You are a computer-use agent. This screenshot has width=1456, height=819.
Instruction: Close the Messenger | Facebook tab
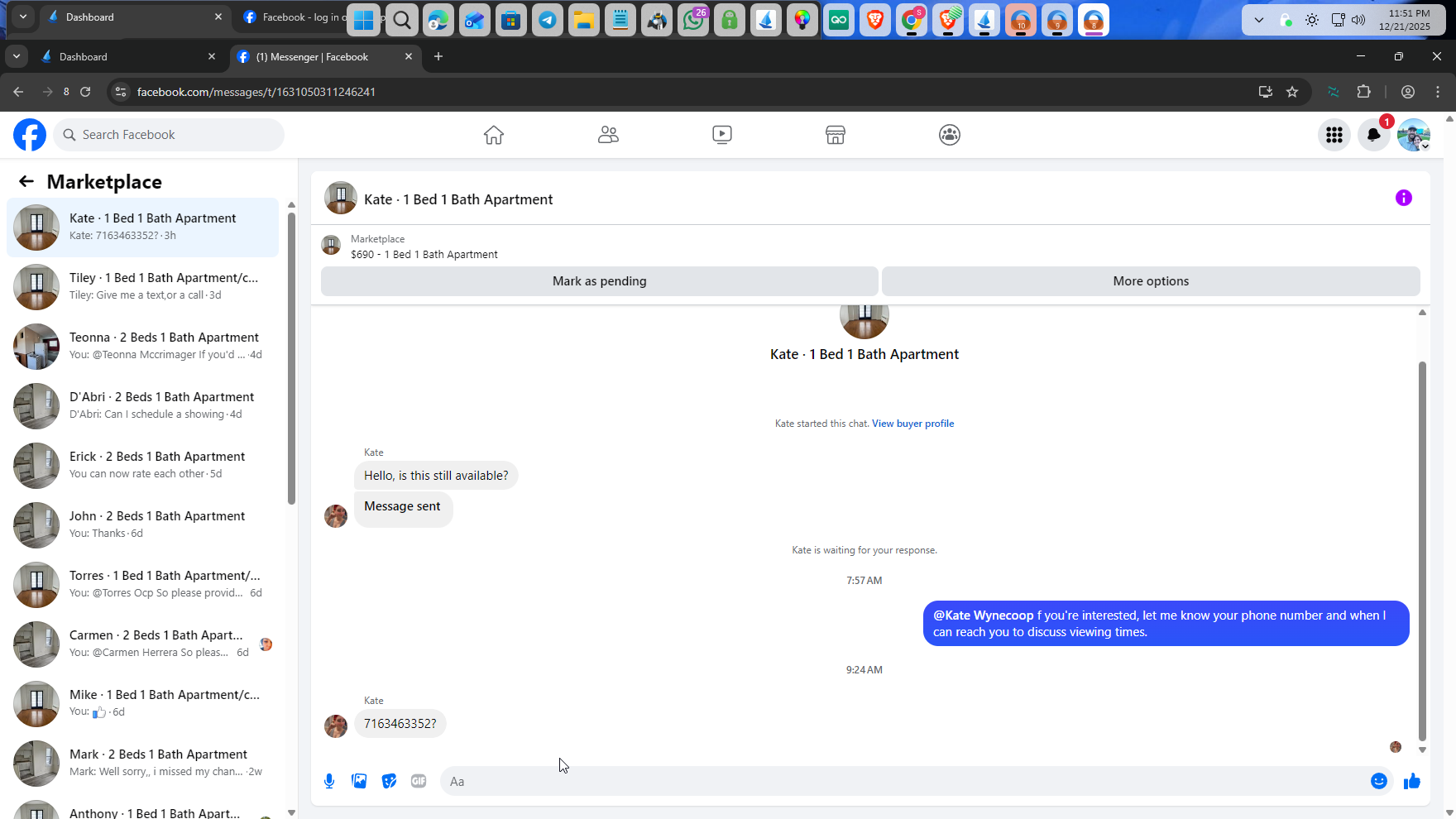pyautogui.click(x=409, y=56)
